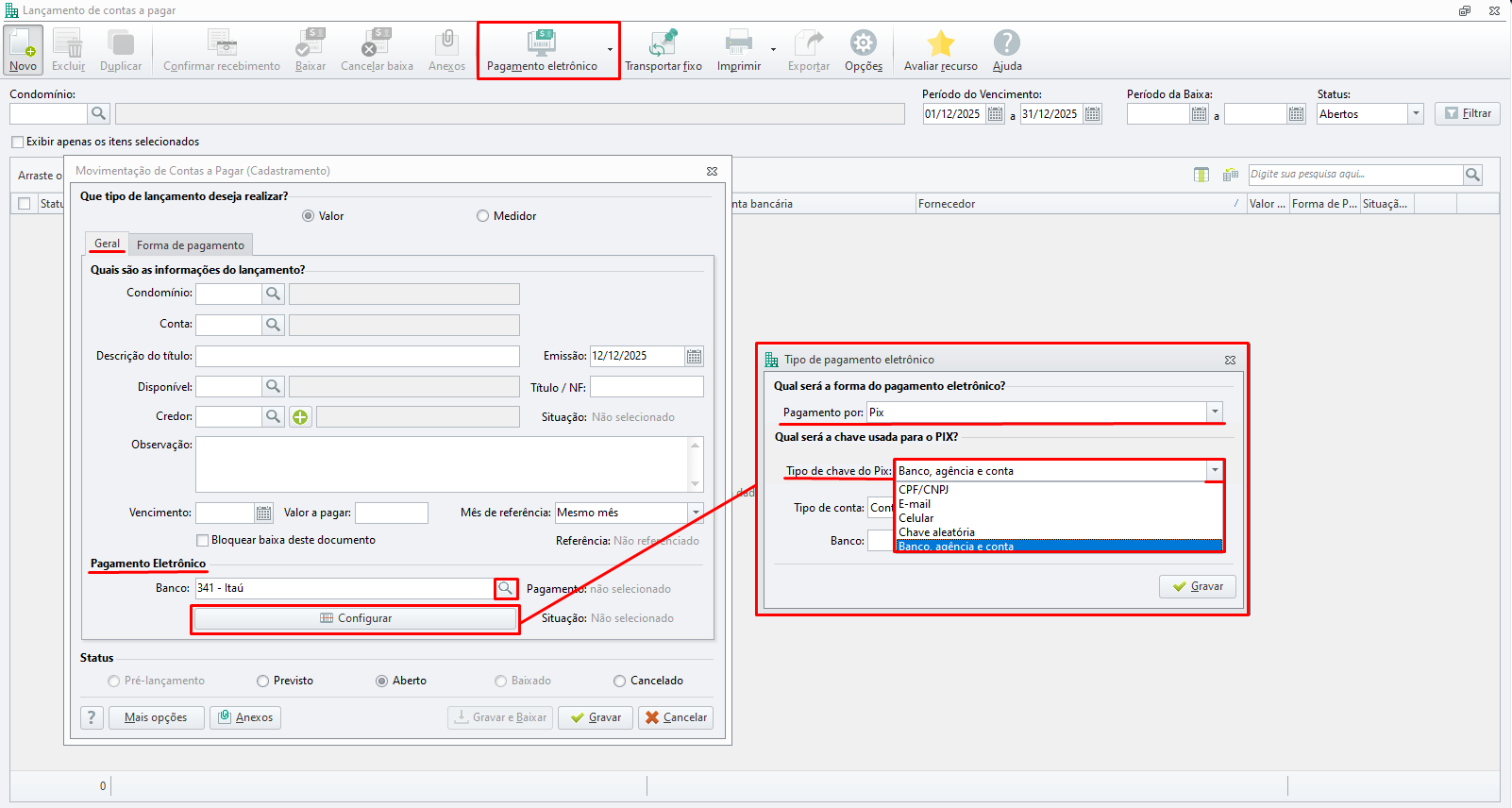Open the Mês de referência dropdown
The image size is (1512, 808).
(696, 513)
